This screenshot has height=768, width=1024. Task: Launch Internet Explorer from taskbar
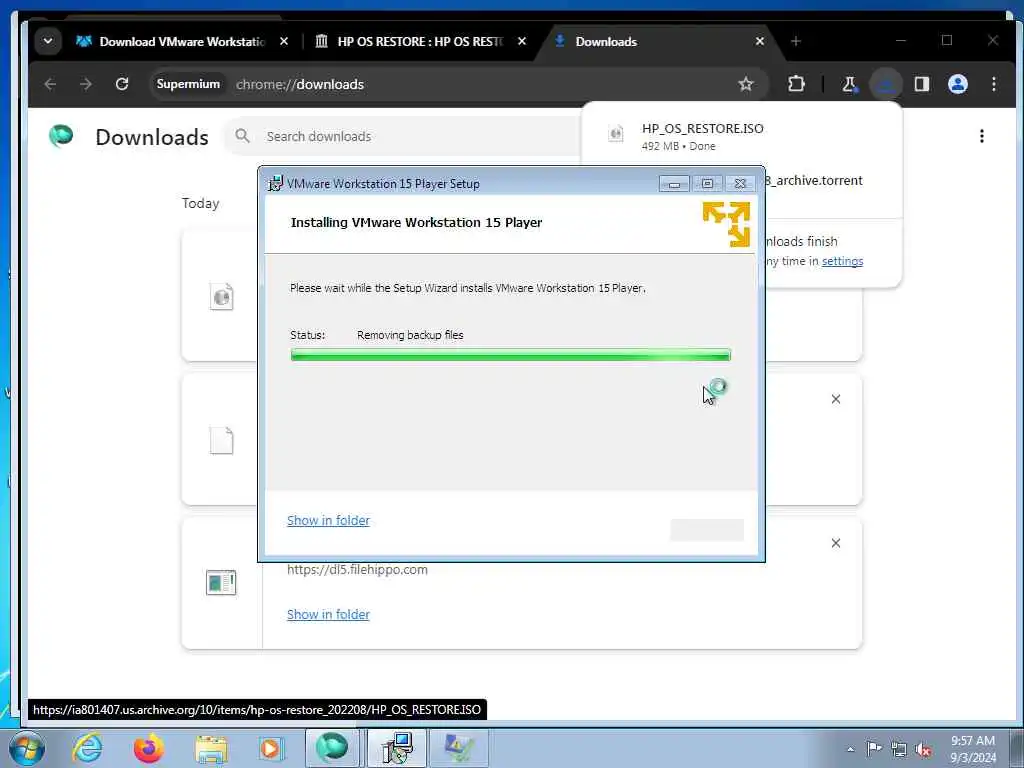pos(87,748)
